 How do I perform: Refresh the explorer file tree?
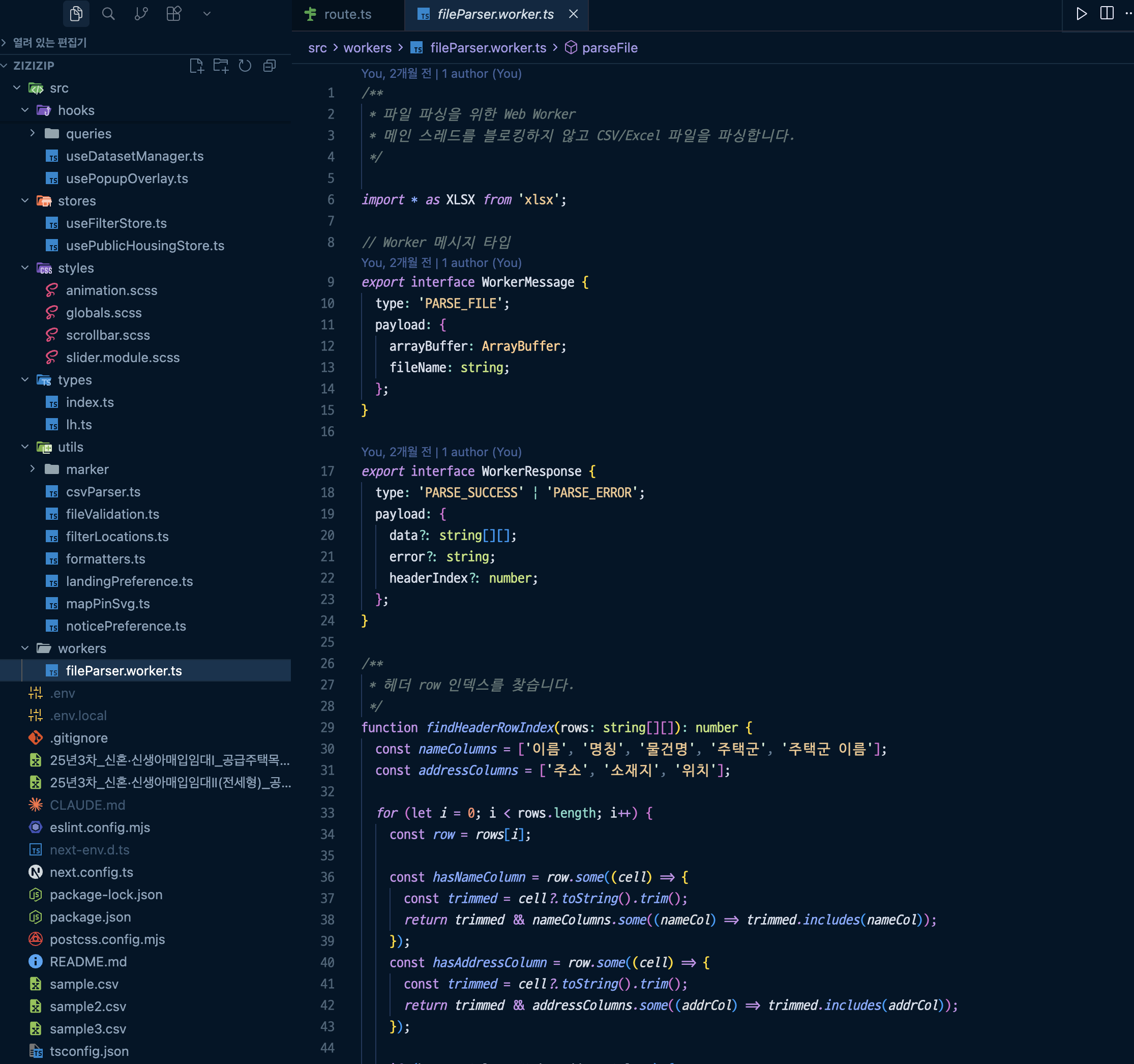pyautogui.click(x=245, y=66)
